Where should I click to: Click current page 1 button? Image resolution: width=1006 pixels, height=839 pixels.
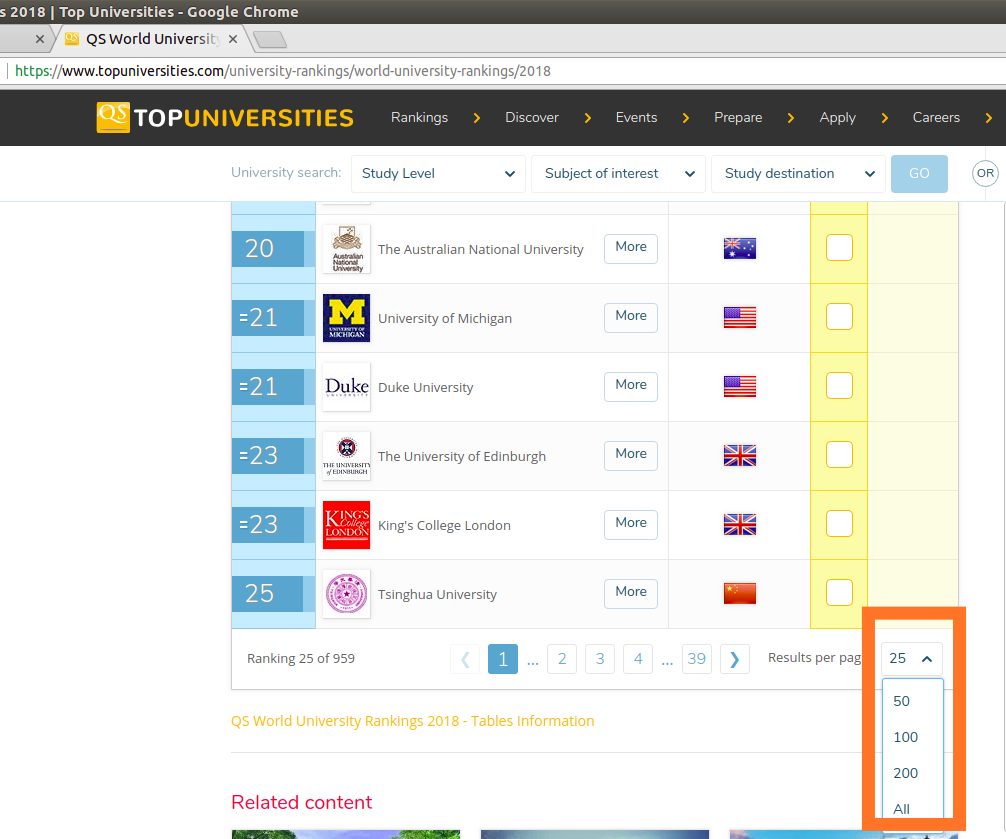[503, 659]
